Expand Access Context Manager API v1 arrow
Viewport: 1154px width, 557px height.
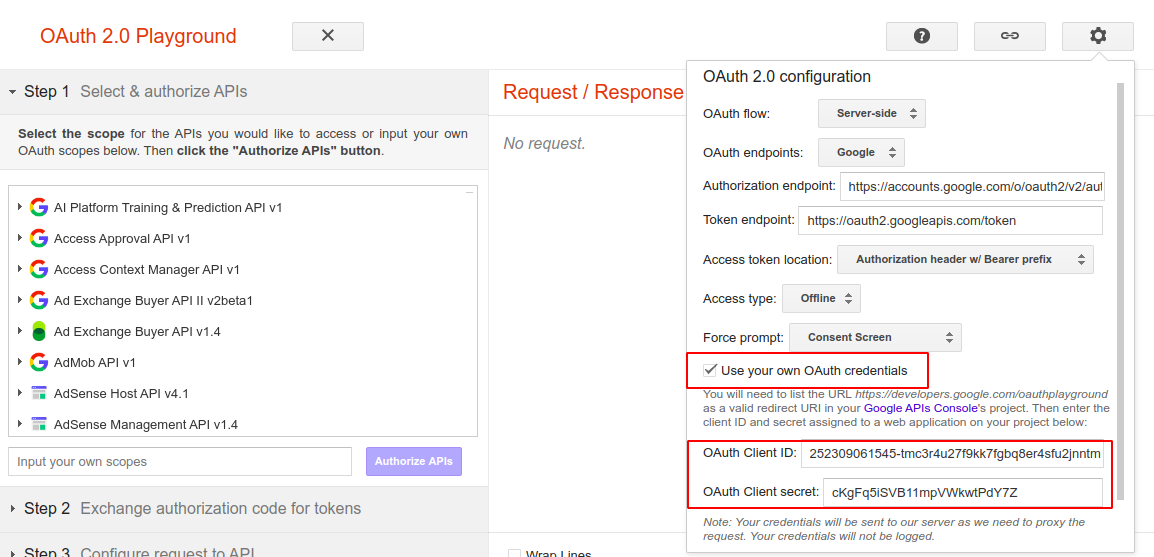20,269
